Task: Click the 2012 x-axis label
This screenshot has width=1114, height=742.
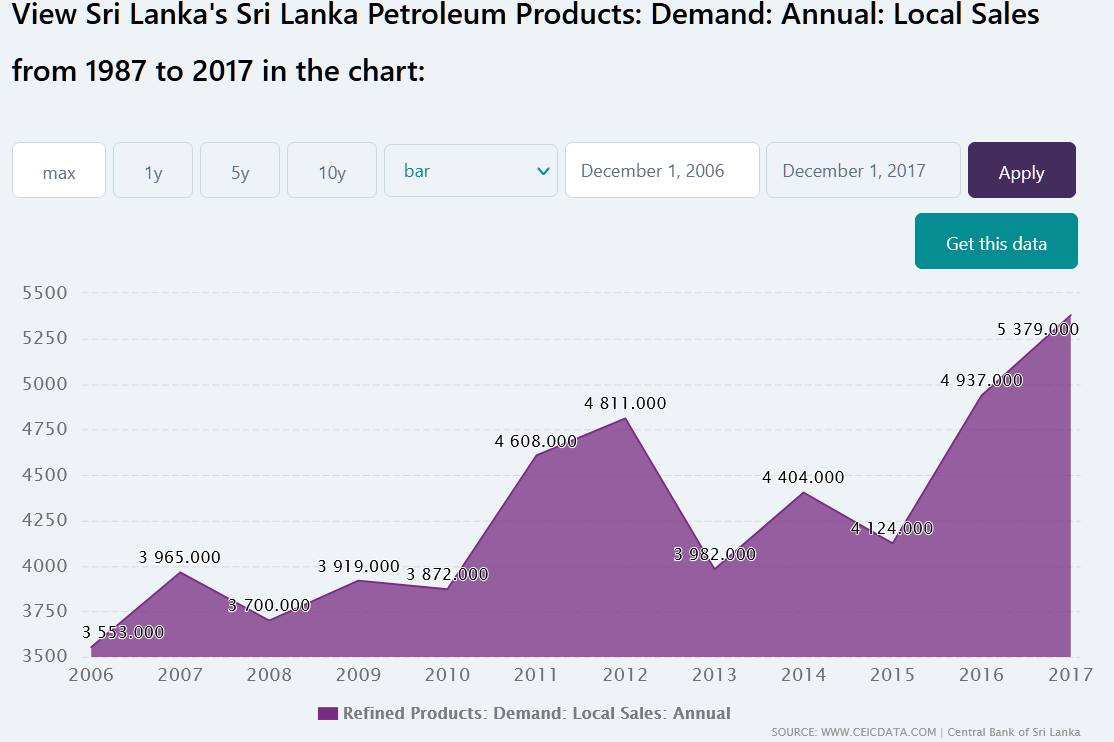Action: (x=625, y=675)
